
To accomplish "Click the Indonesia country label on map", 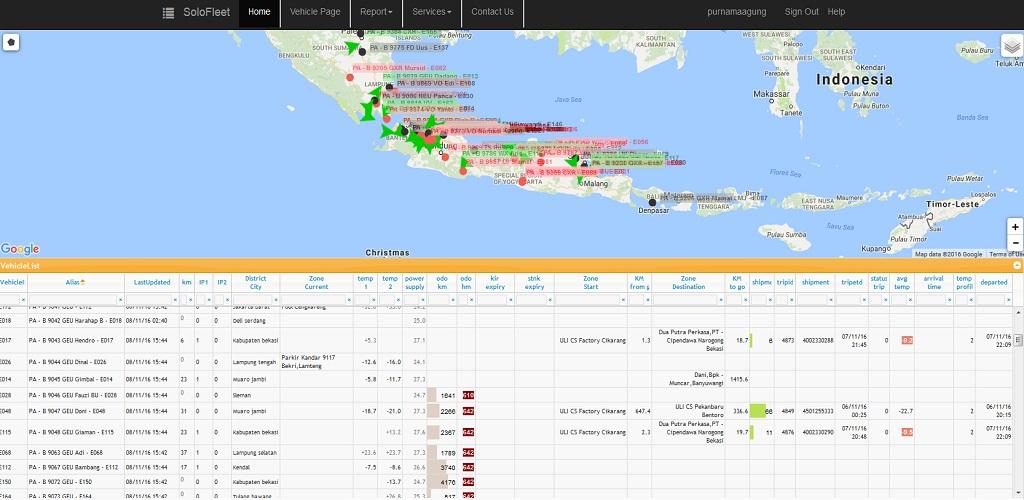I will click(x=854, y=80).
